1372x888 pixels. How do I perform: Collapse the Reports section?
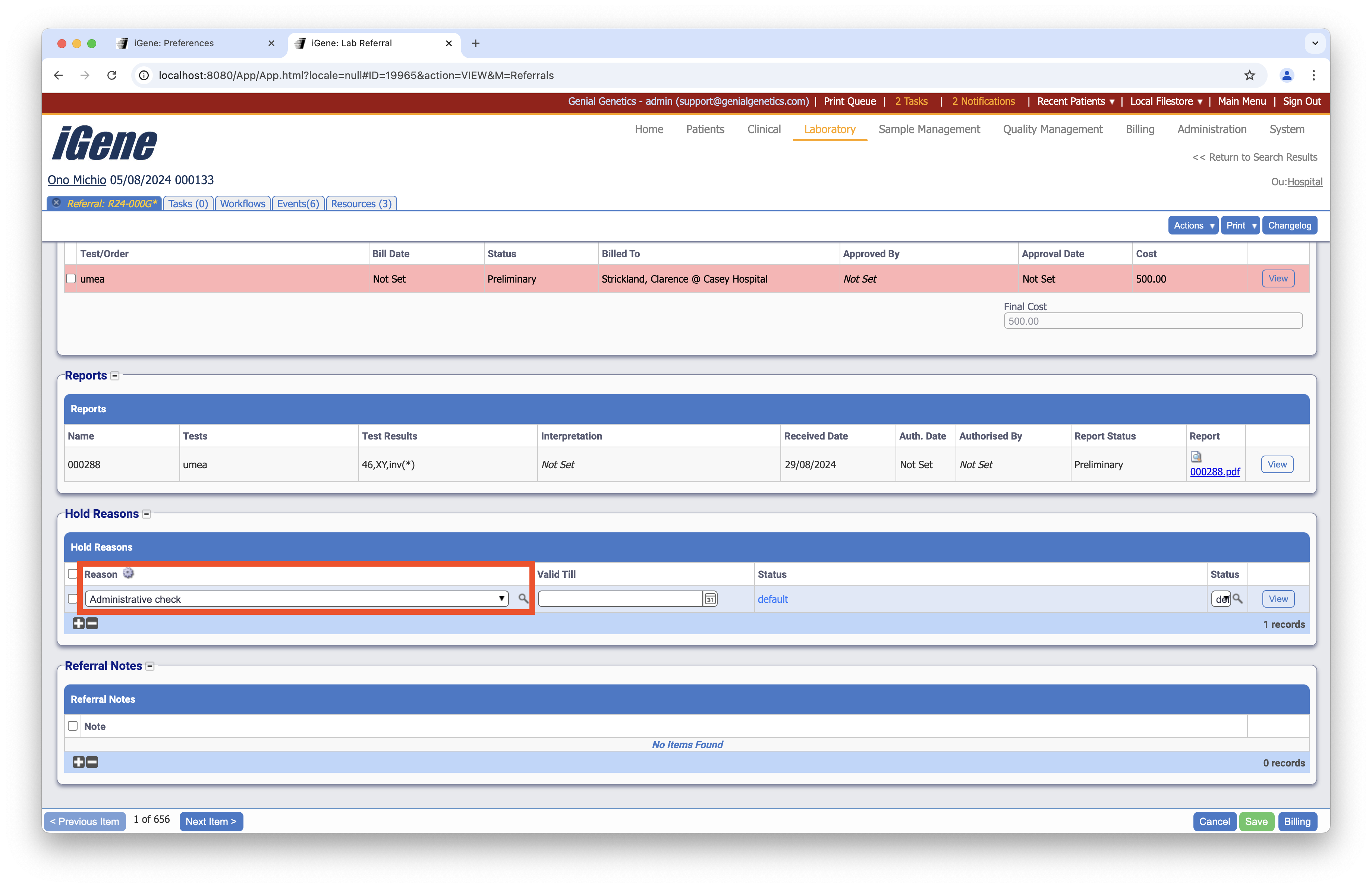(x=115, y=376)
